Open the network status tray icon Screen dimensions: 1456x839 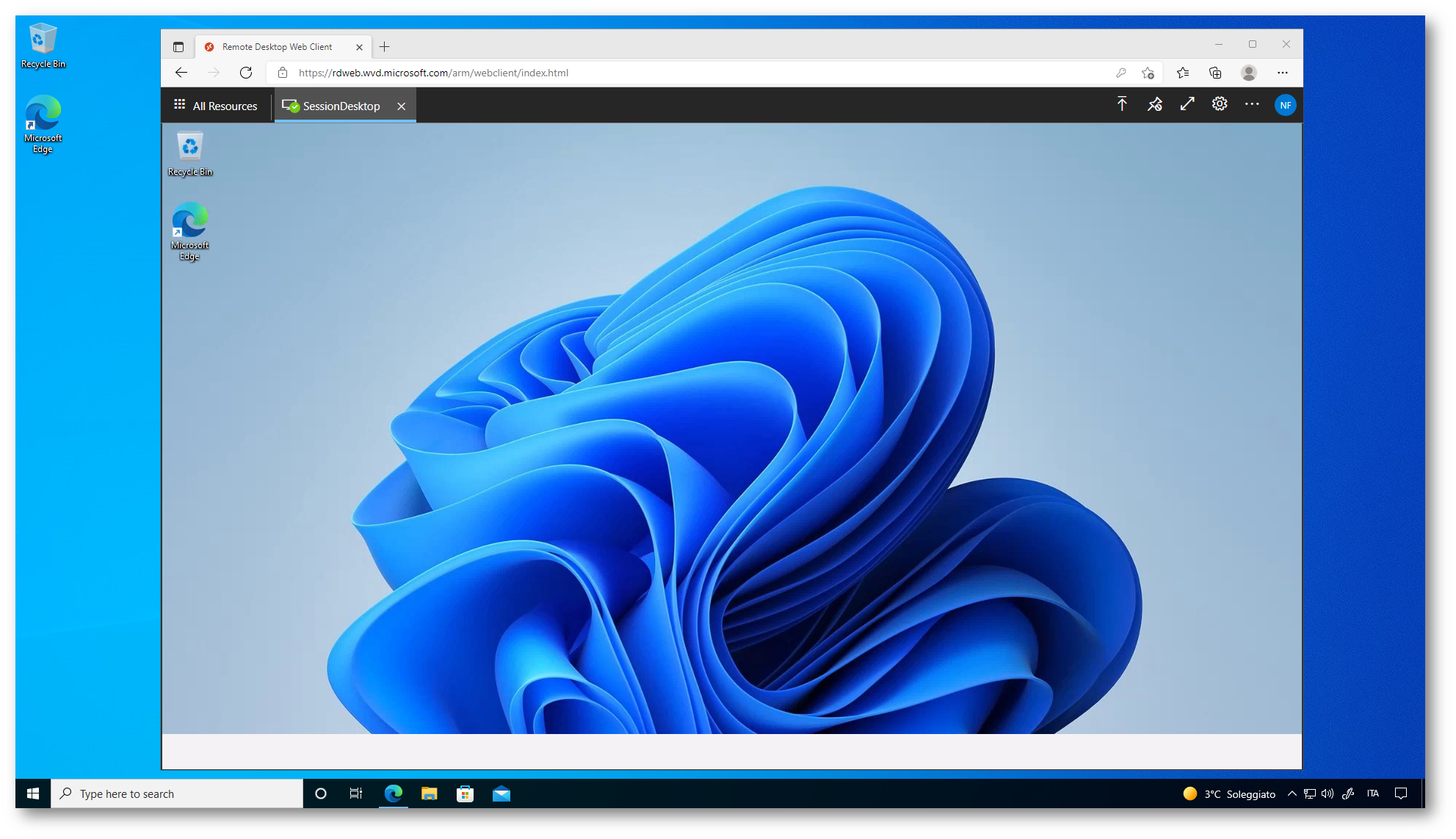(x=1310, y=793)
